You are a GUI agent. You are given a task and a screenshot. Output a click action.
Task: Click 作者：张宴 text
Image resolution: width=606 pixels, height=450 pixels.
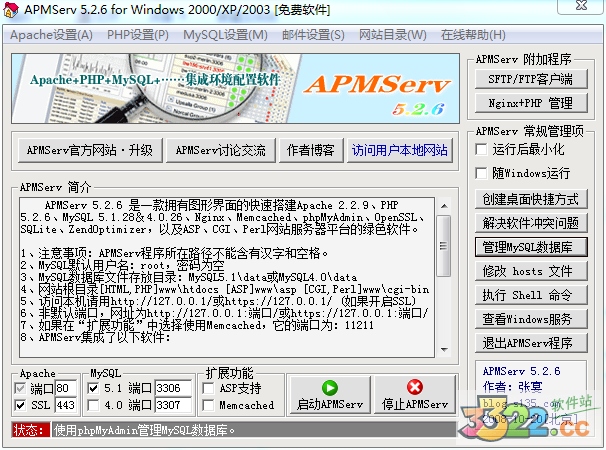click(512, 386)
